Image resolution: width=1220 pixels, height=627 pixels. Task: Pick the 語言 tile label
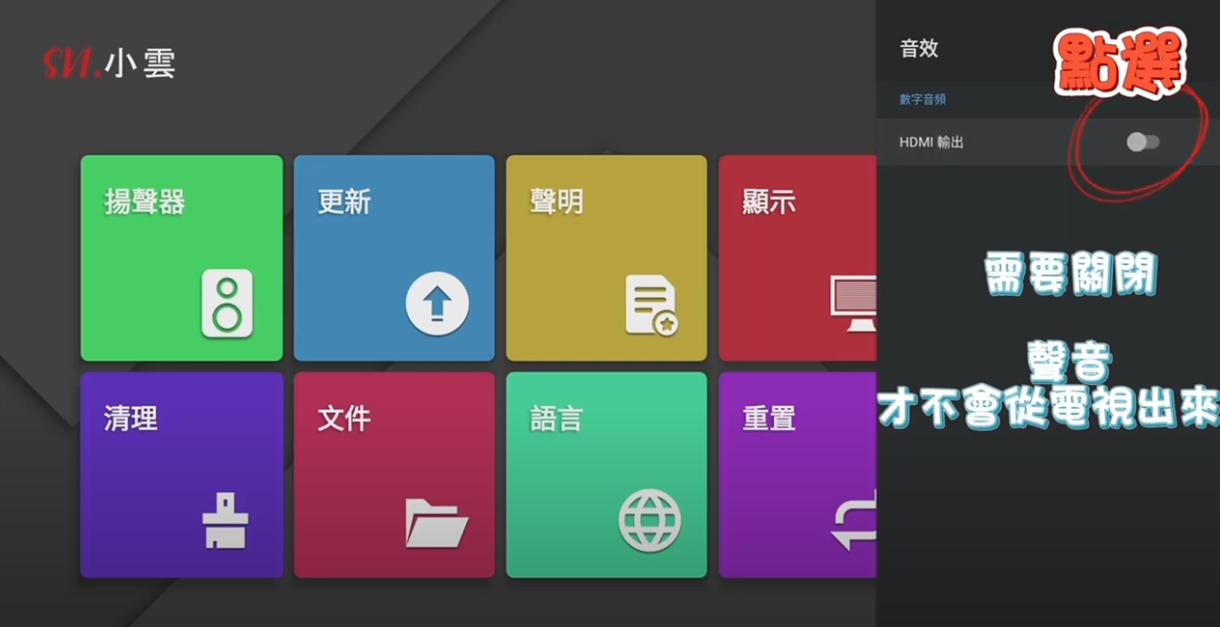coord(556,418)
